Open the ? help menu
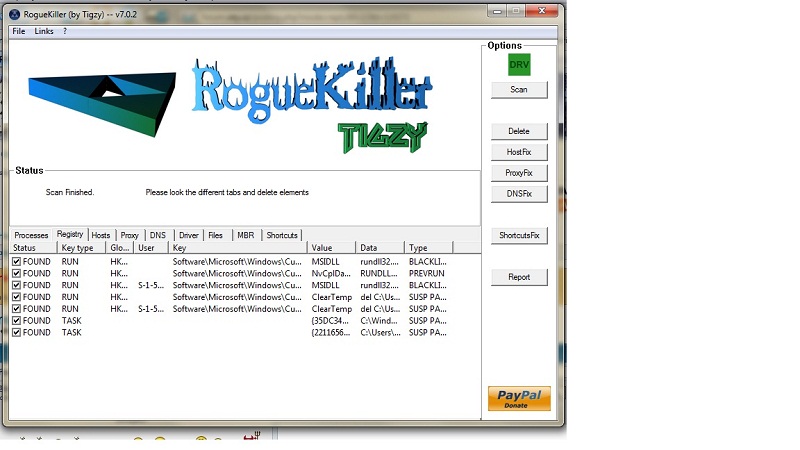The width and height of the screenshot is (800, 450). click(65, 31)
